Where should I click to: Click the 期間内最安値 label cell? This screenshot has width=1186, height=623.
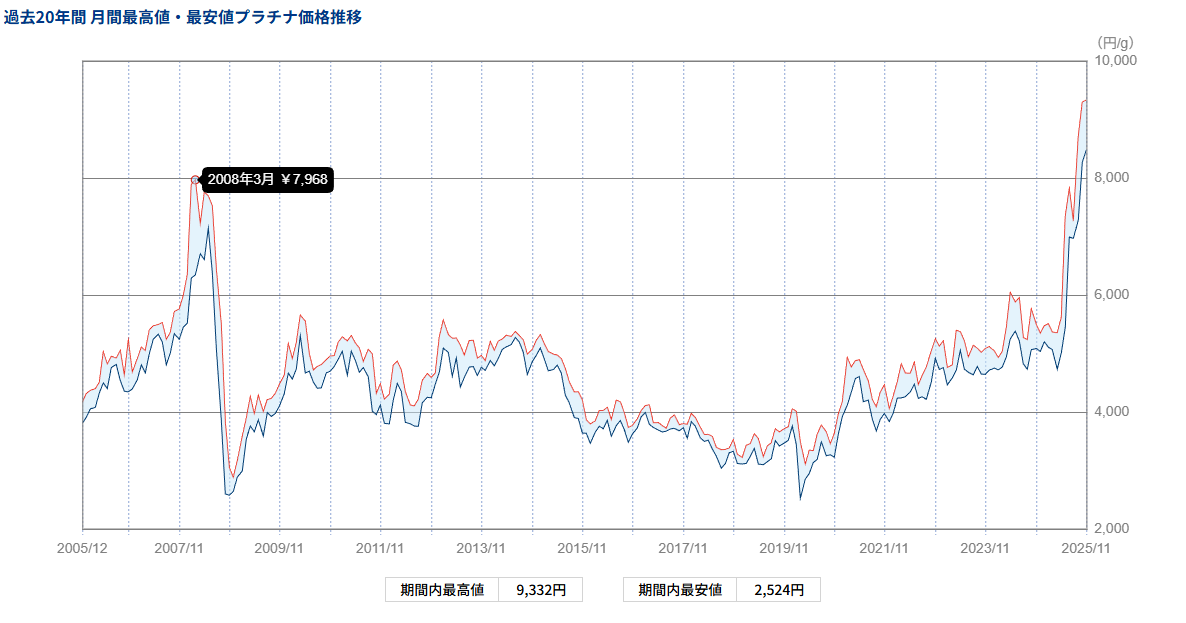click(680, 590)
